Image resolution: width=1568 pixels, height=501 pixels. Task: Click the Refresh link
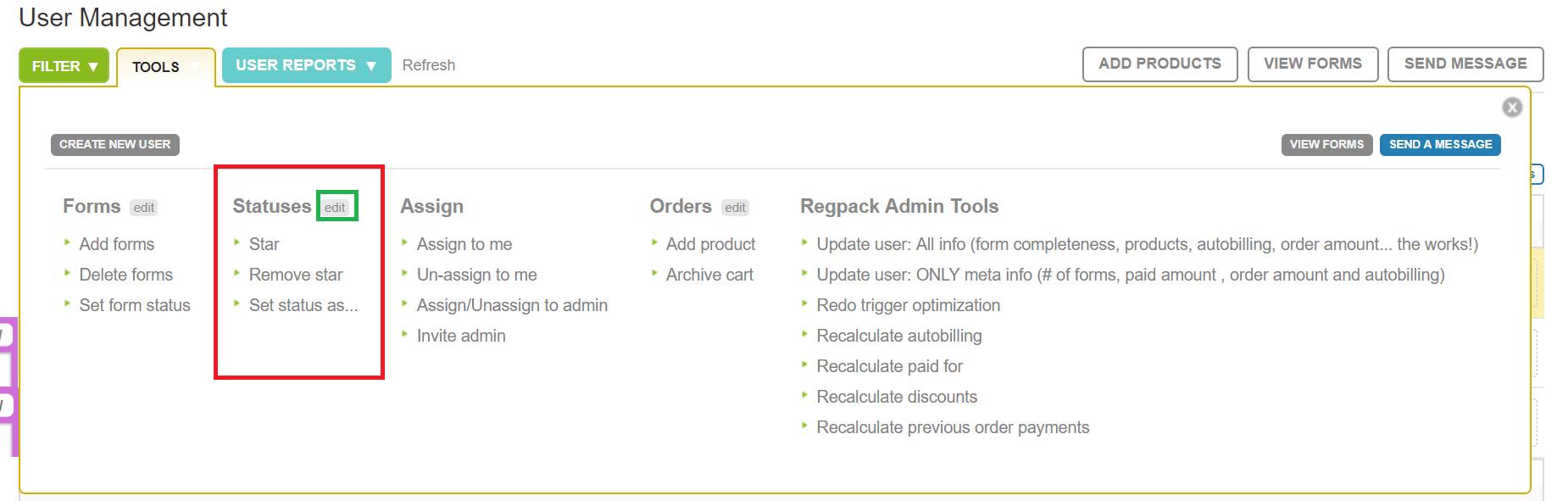tap(428, 65)
